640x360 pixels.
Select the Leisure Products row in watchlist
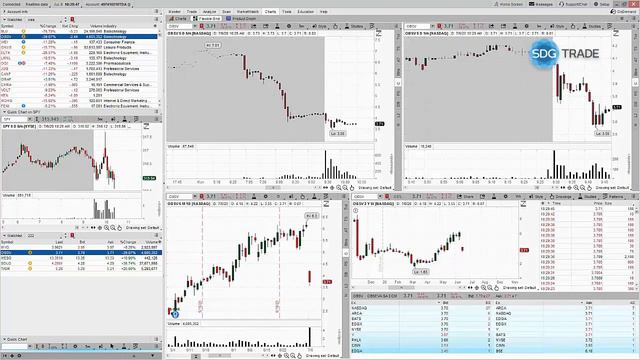[x=79, y=47]
